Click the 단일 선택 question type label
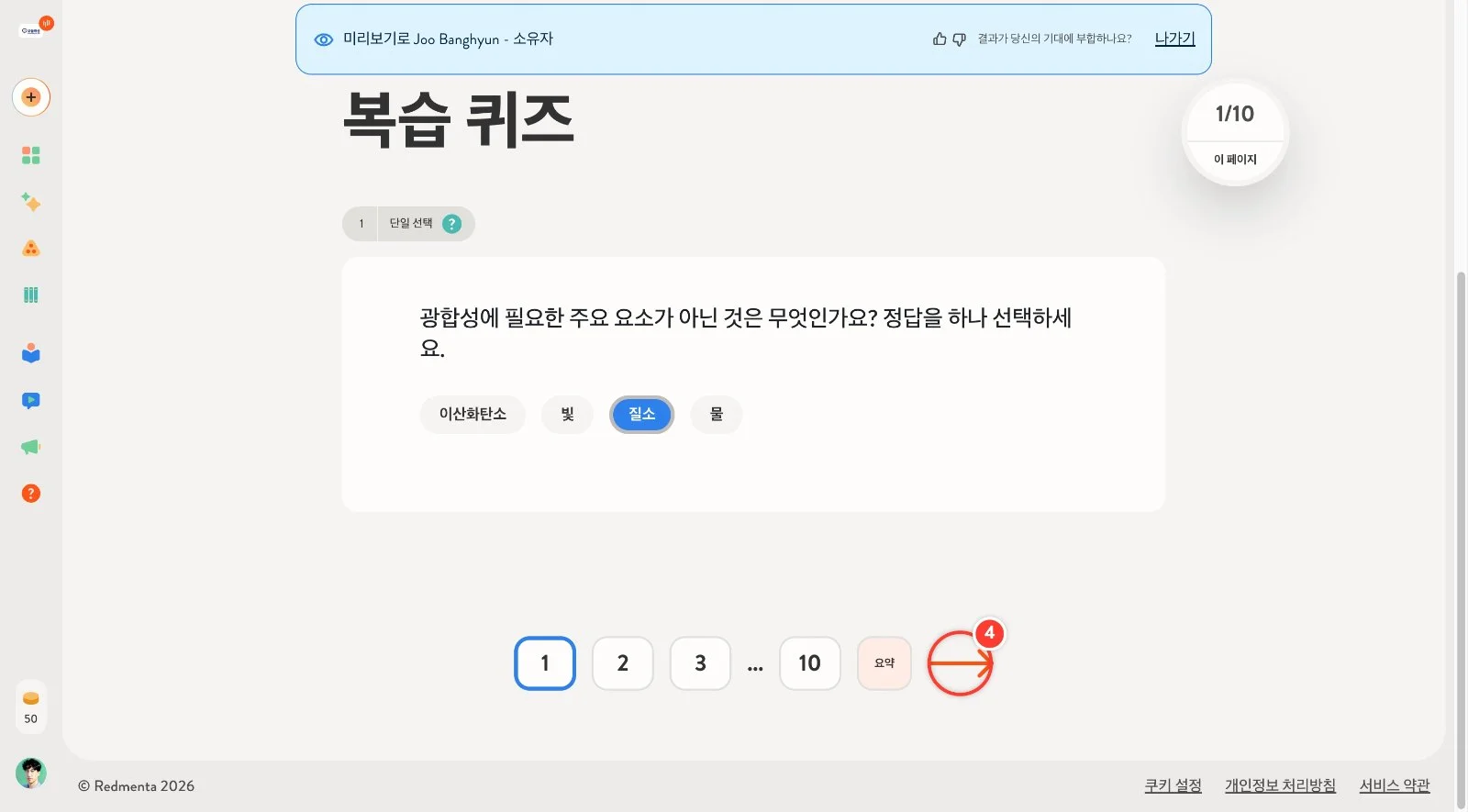The width and height of the screenshot is (1468, 812). [x=410, y=223]
